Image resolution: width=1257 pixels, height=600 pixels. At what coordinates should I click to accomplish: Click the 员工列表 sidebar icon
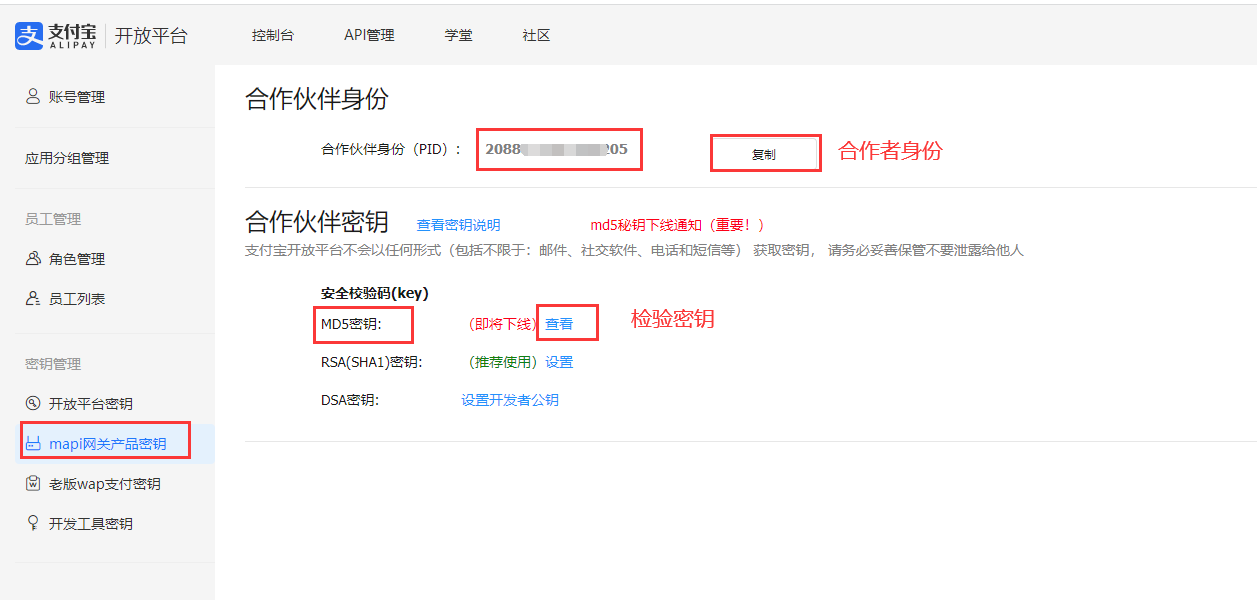click(x=33, y=299)
